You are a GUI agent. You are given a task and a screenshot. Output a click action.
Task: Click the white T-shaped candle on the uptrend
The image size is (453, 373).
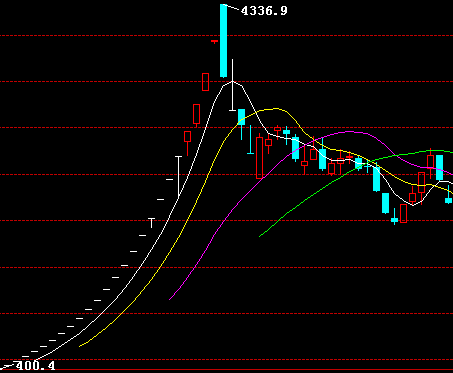click(152, 223)
